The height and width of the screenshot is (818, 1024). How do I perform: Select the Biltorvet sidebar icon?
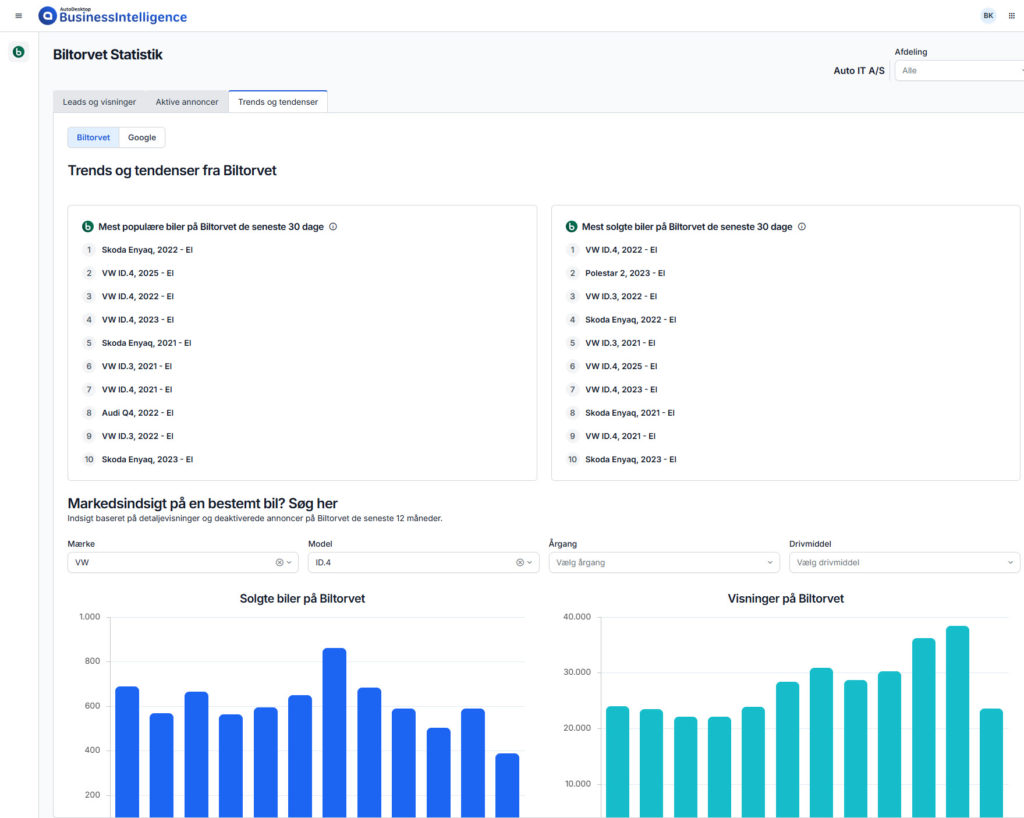[x=19, y=52]
